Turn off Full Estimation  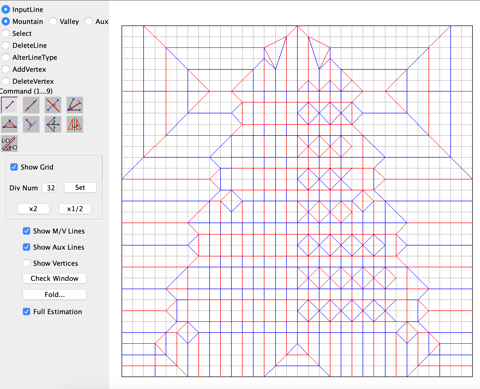click(x=26, y=311)
